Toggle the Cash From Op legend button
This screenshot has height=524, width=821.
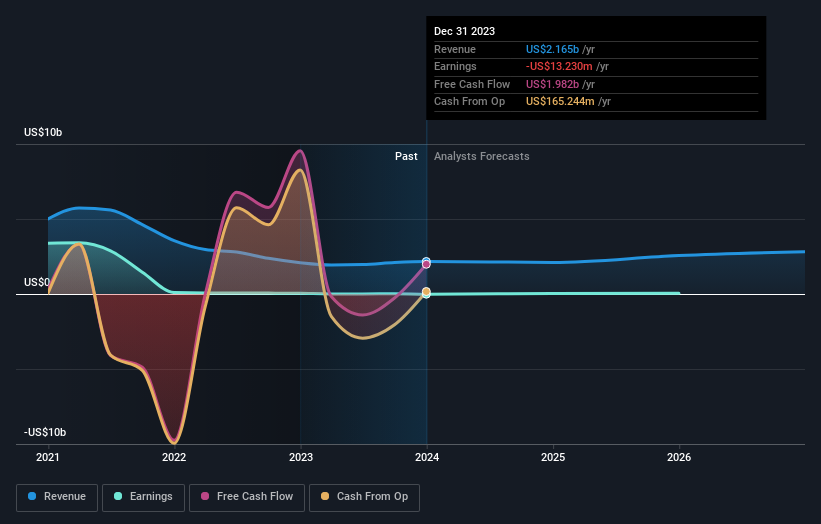(x=364, y=497)
